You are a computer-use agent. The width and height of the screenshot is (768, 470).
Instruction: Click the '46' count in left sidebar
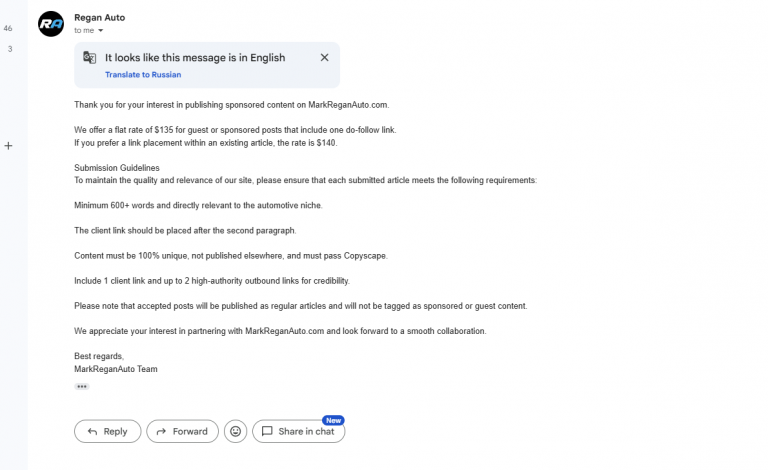[x=8, y=28]
